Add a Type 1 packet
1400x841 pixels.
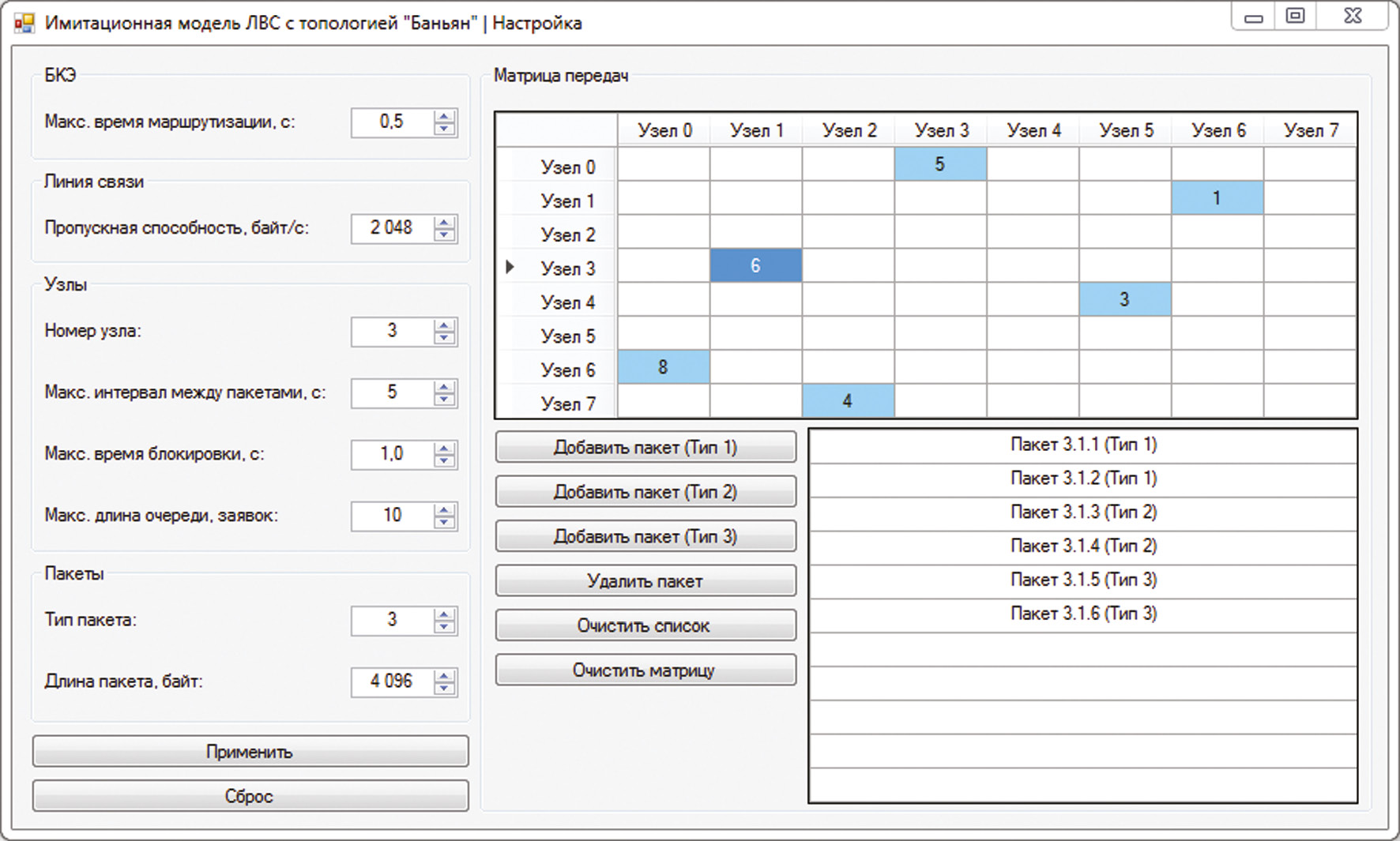click(645, 447)
